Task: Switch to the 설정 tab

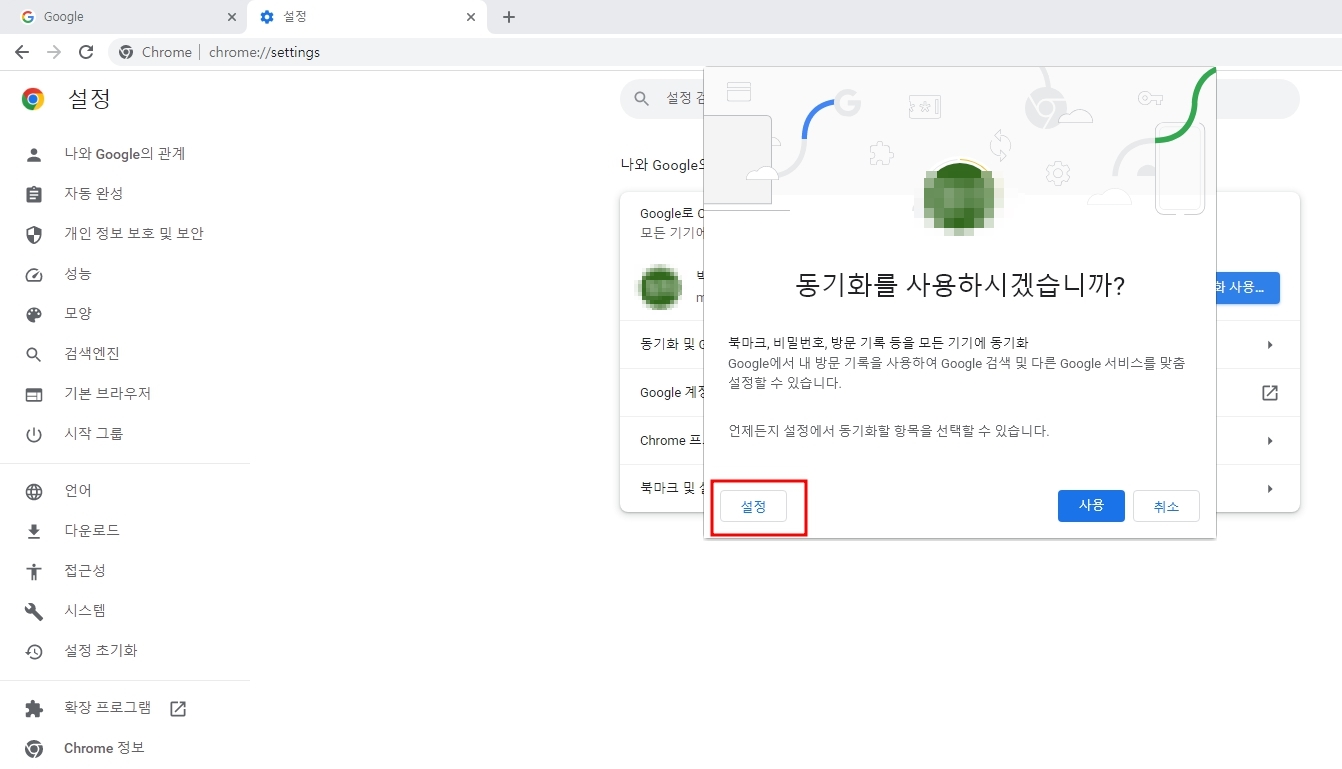Action: coord(368,17)
